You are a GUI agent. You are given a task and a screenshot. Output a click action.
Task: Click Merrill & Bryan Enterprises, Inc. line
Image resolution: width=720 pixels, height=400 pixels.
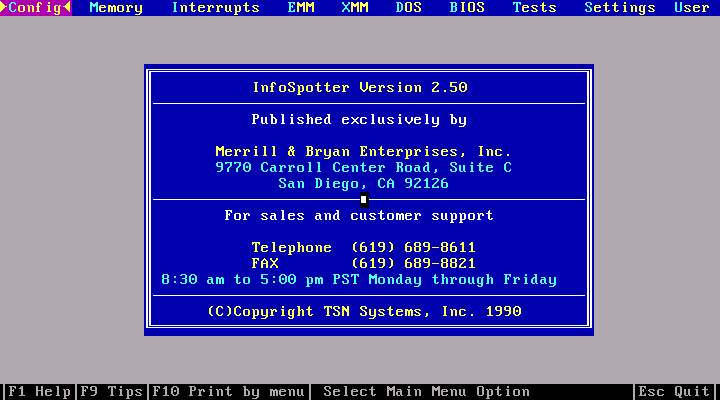pos(363,152)
